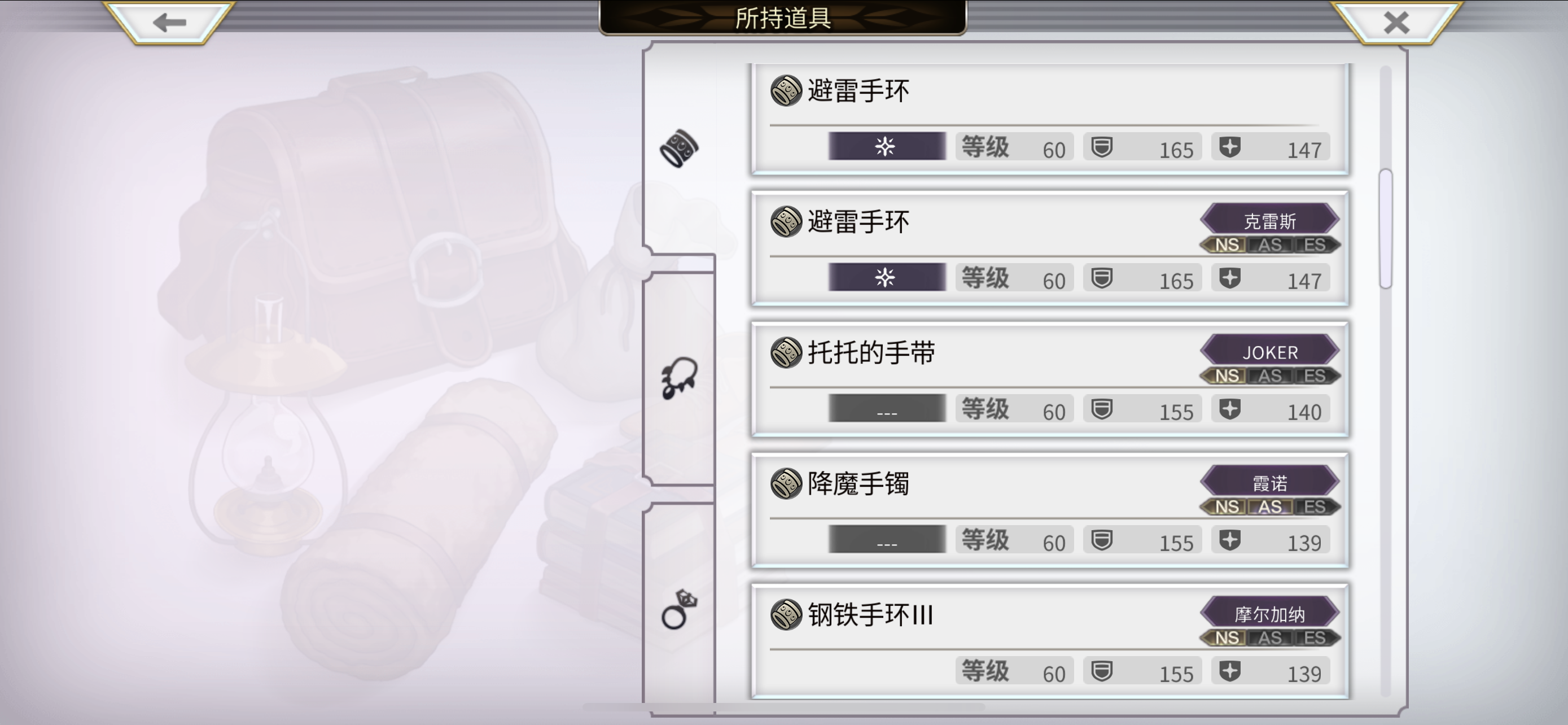Select the bracelet category tab icon
The image size is (1568, 725).
[680, 149]
